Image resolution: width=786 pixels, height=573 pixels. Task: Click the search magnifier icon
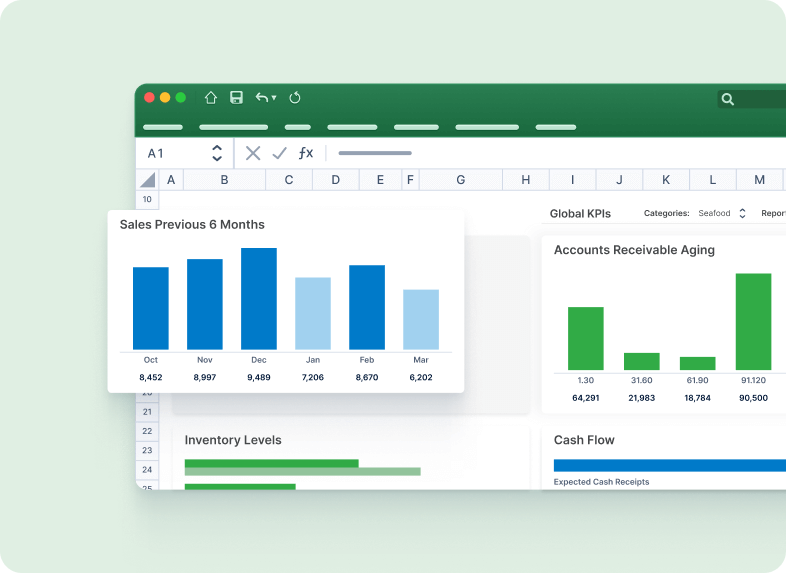coord(728,99)
